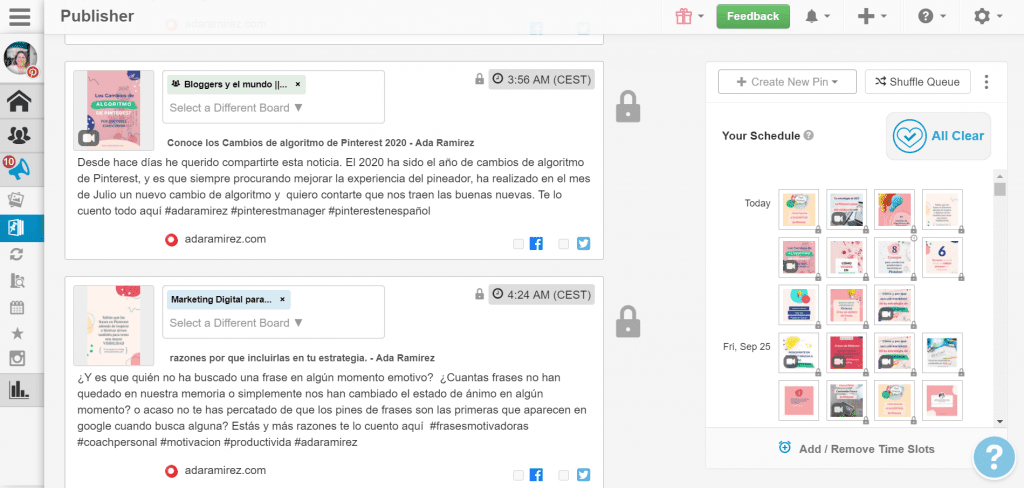Image resolution: width=1024 pixels, height=488 pixels.
Task: Open the star favorites icon in sidebar
Action: pyautogui.click(x=18, y=333)
